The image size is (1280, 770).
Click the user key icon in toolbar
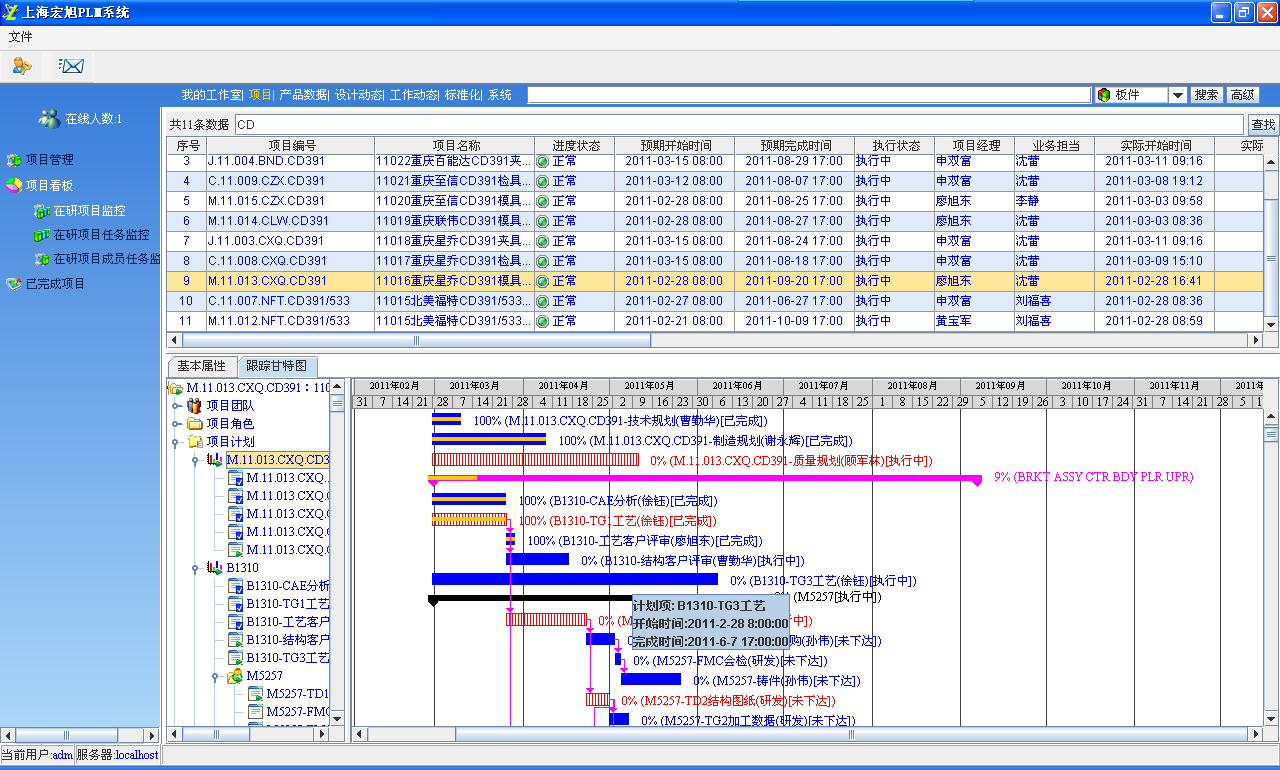point(22,66)
